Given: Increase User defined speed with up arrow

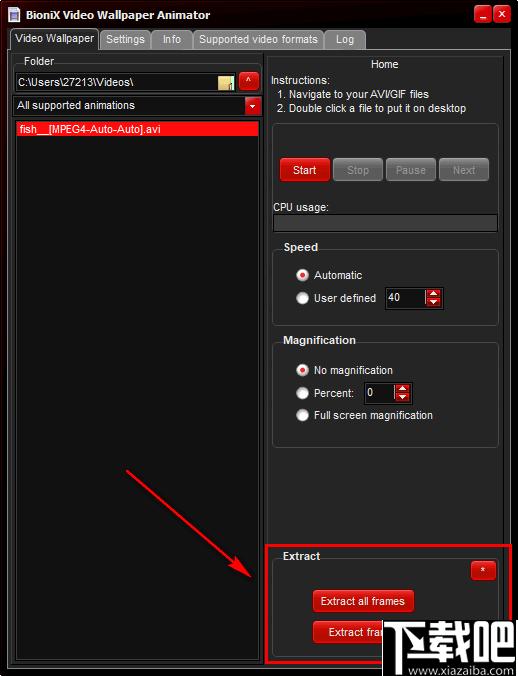Looking at the screenshot, I should click(x=434, y=293).
